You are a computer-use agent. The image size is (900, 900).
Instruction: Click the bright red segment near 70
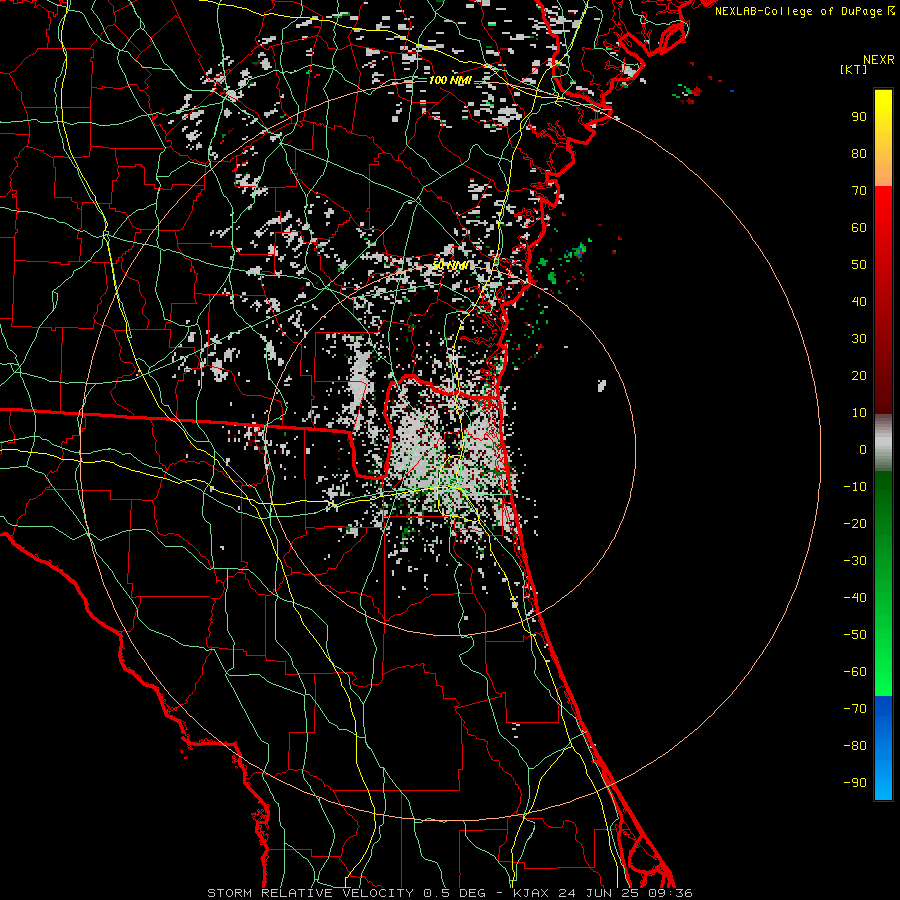click(883, 201)
